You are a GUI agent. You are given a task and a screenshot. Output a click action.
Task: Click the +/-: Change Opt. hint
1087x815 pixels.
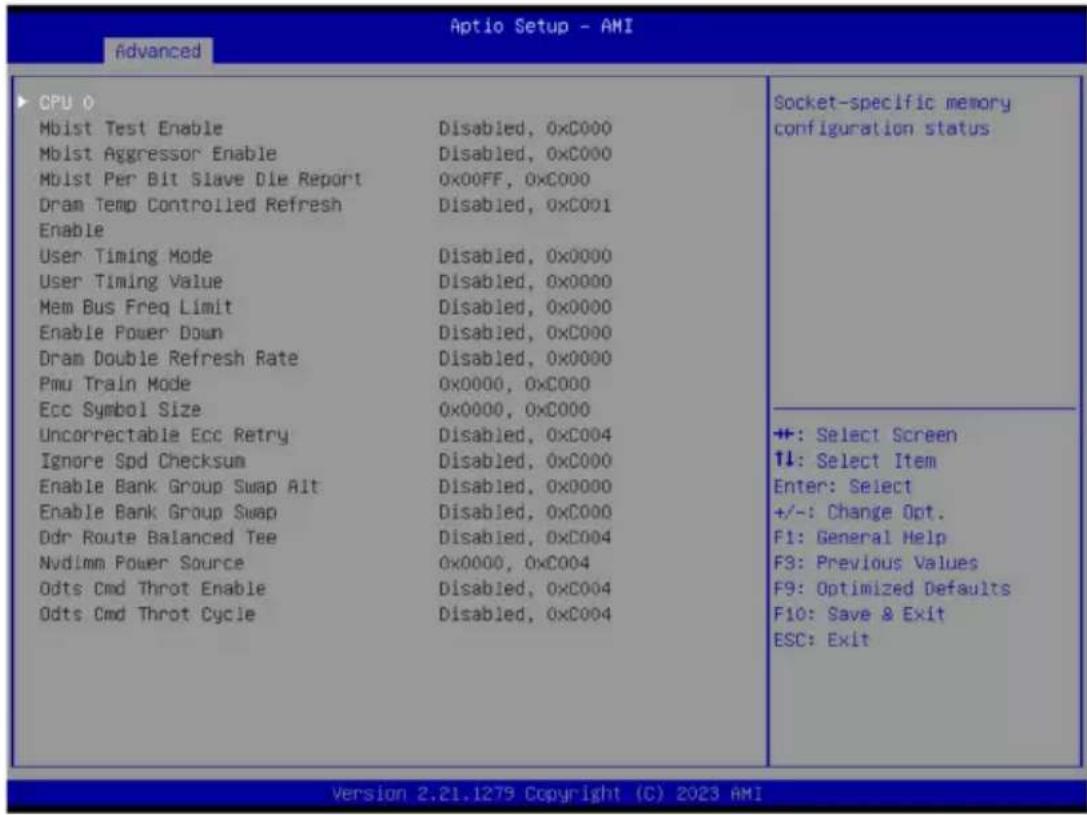click(x=859, y=512)
